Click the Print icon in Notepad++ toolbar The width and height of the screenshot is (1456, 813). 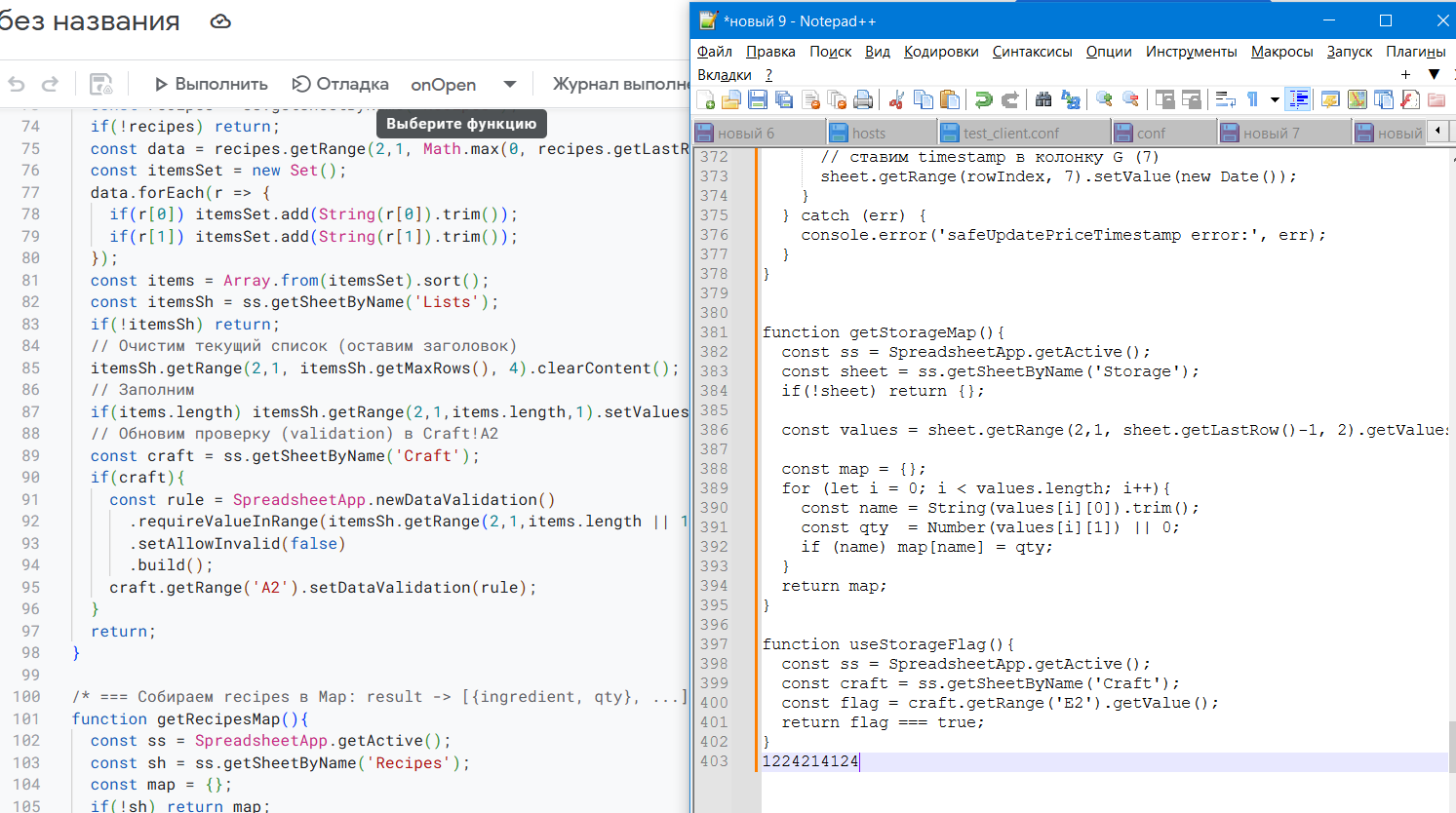863,99
